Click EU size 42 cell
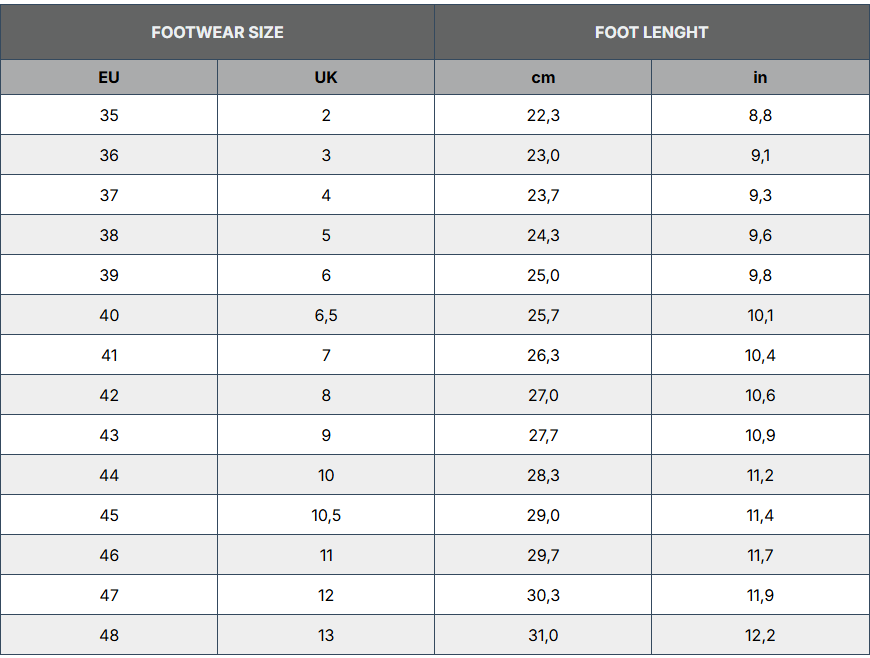Image resolution: width=870 pixels, height=658 pixels. (109, 395)
